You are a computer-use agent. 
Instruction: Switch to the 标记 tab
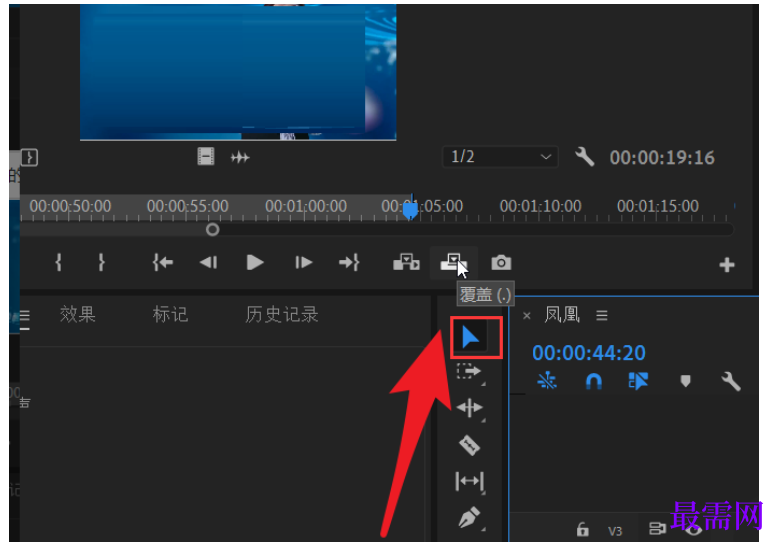pos(170,315)
